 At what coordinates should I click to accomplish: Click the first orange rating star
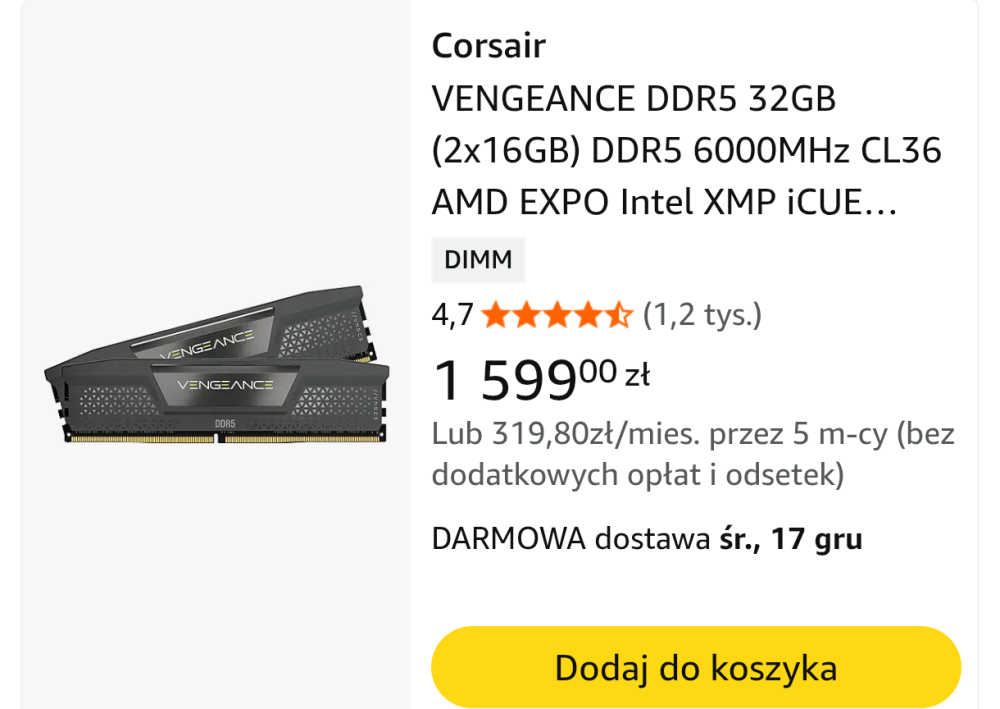coord(494,317)
